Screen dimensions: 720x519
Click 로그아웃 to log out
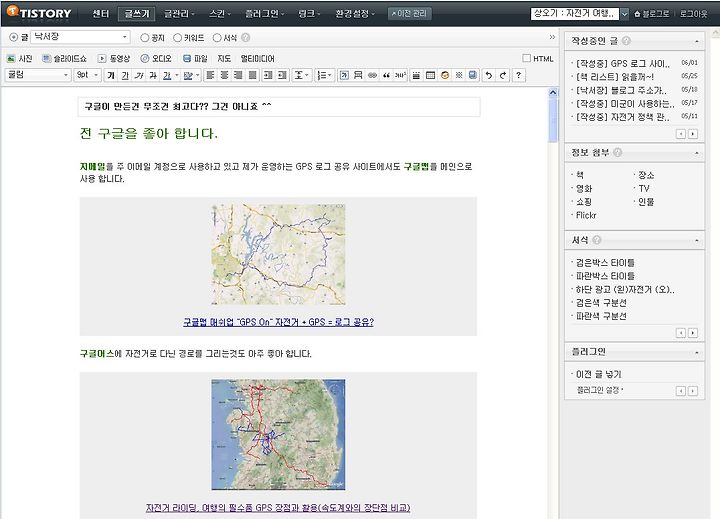693,14
